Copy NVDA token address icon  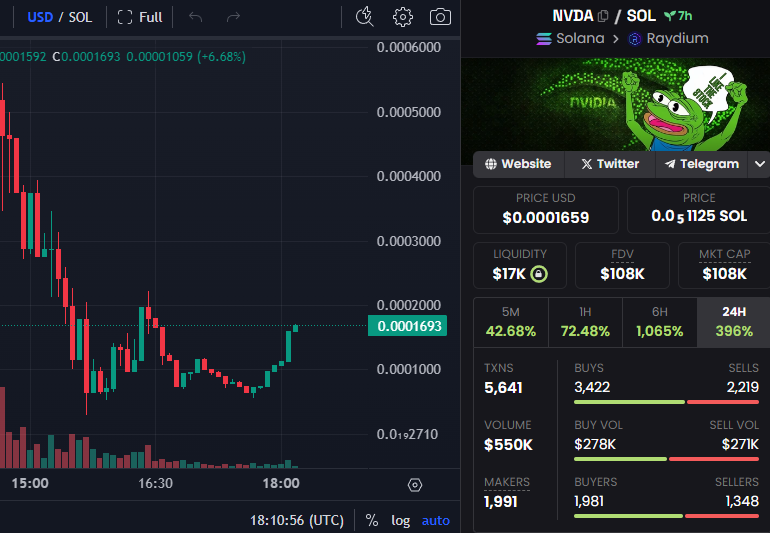603,16
